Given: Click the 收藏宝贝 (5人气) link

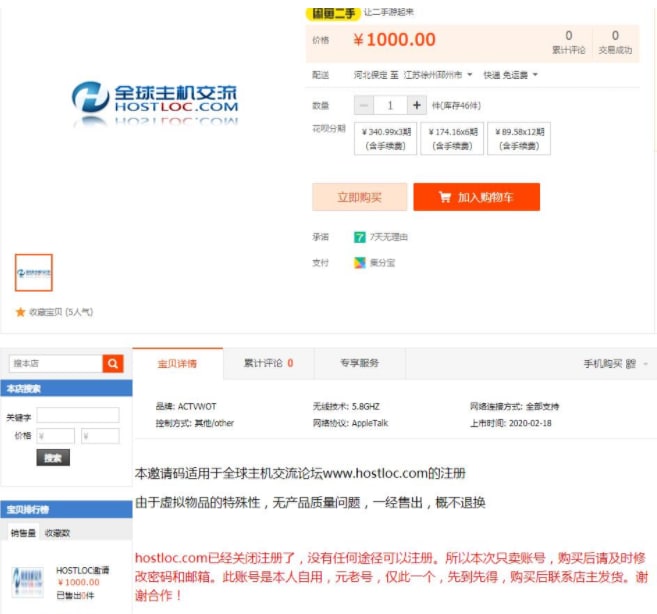Looking at the screenshot, I should 61,312.
